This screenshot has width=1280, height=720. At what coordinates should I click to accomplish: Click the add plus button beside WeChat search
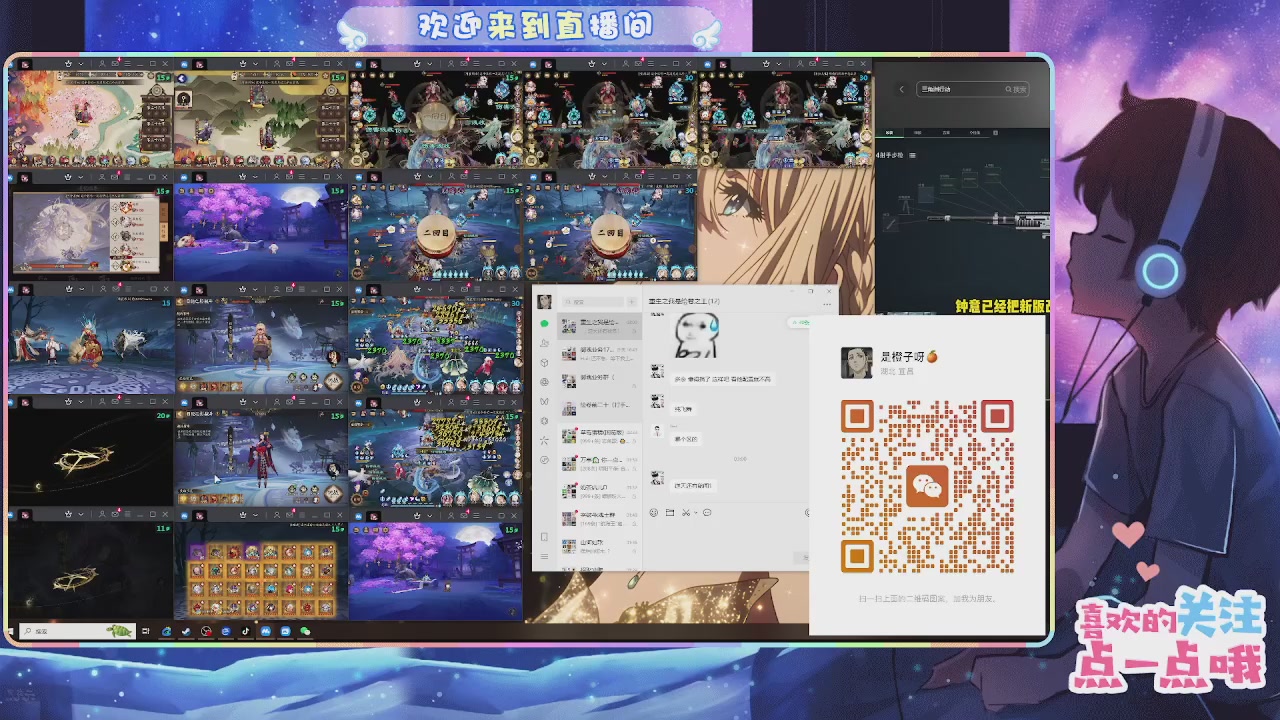[632, 301]
